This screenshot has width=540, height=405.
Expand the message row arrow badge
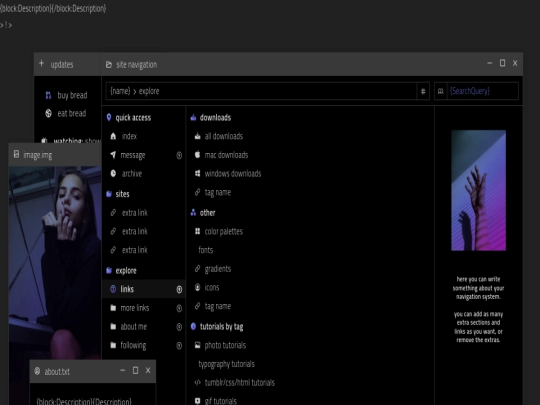pos(179,155)
